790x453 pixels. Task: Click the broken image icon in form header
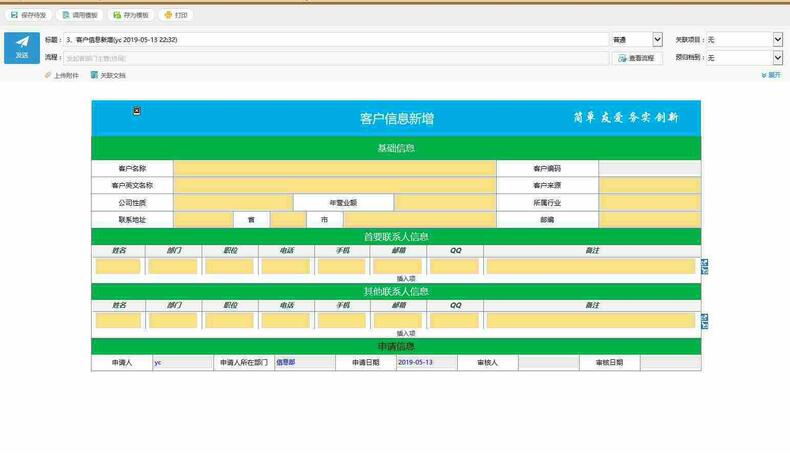pyautogui.click(x=137, y=111)
